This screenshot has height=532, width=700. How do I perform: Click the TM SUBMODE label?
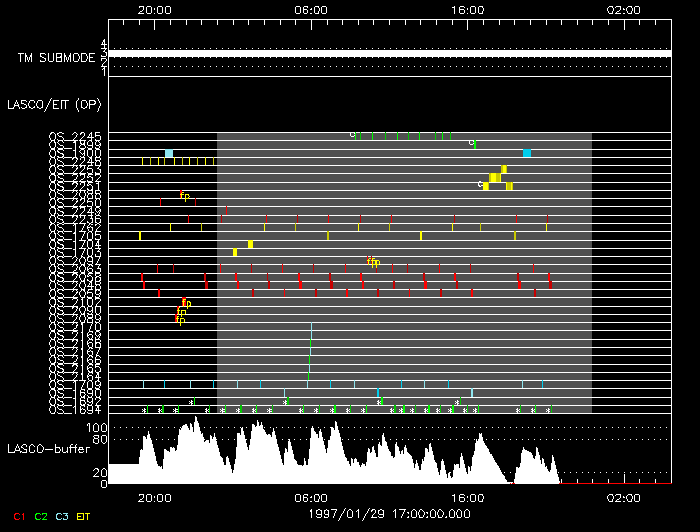(56, 58)
